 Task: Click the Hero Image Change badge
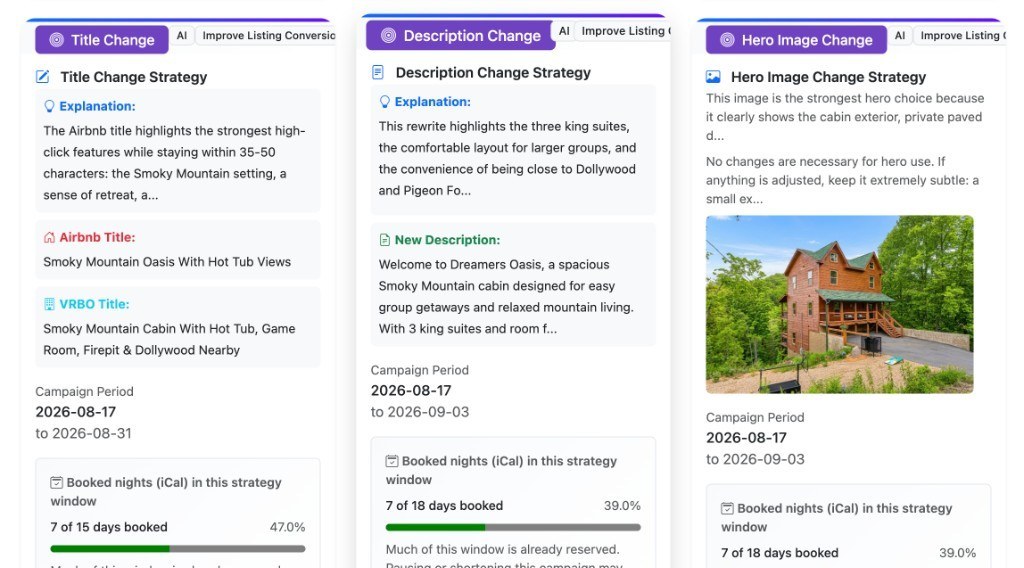click(x=796, y=40)
